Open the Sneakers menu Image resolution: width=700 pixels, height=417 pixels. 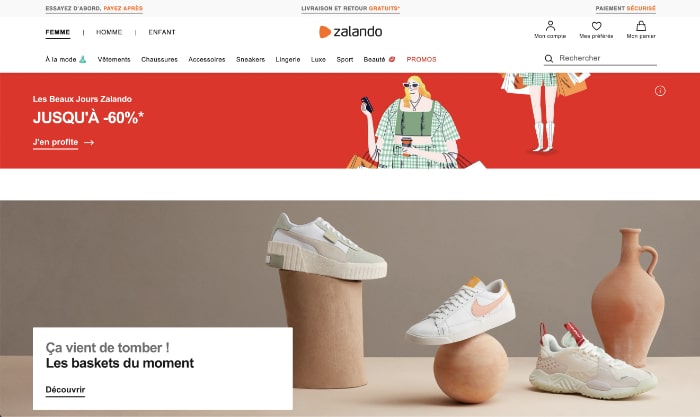(250, 59)
